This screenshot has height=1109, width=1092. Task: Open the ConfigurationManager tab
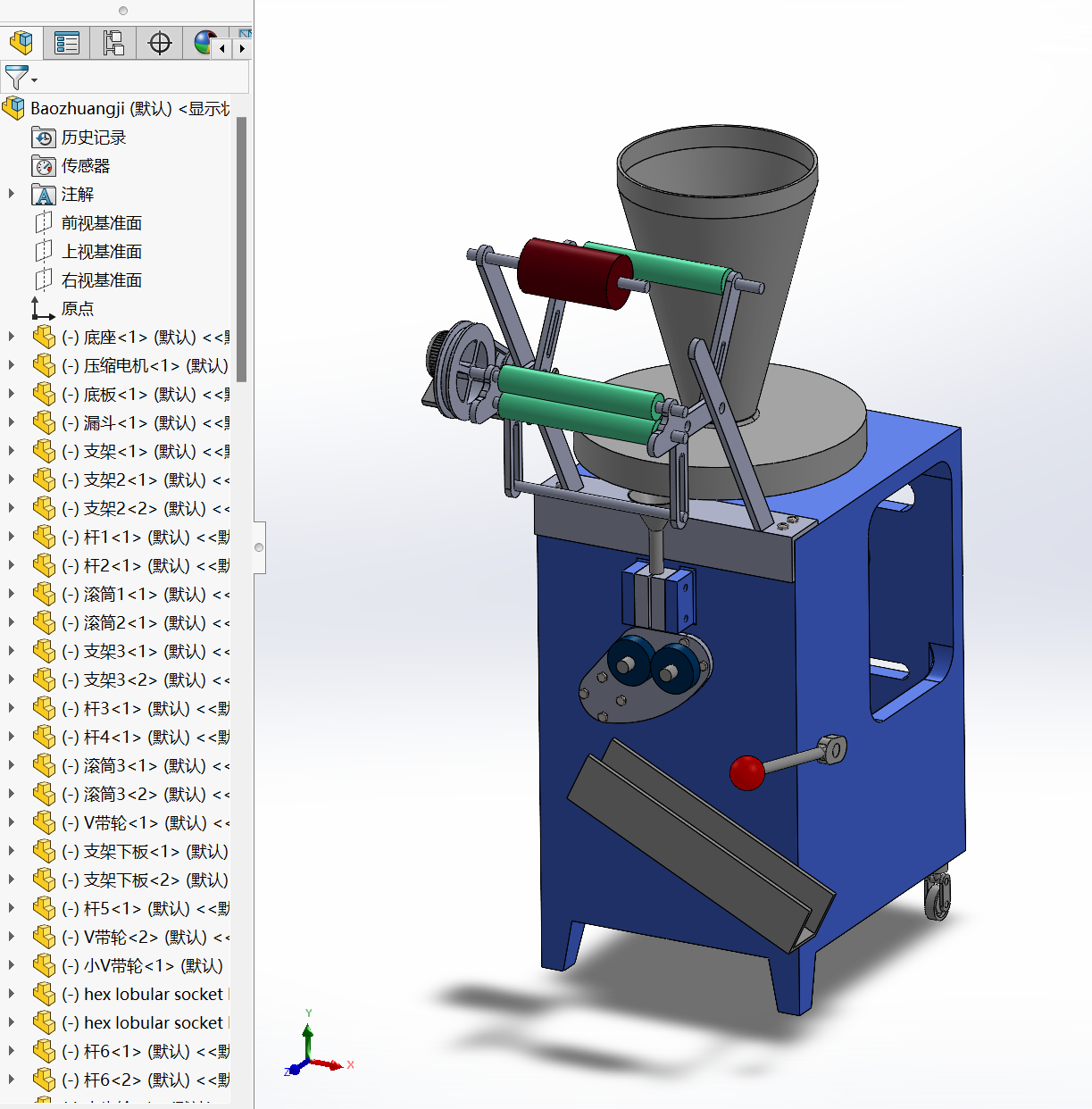[113, 43]
